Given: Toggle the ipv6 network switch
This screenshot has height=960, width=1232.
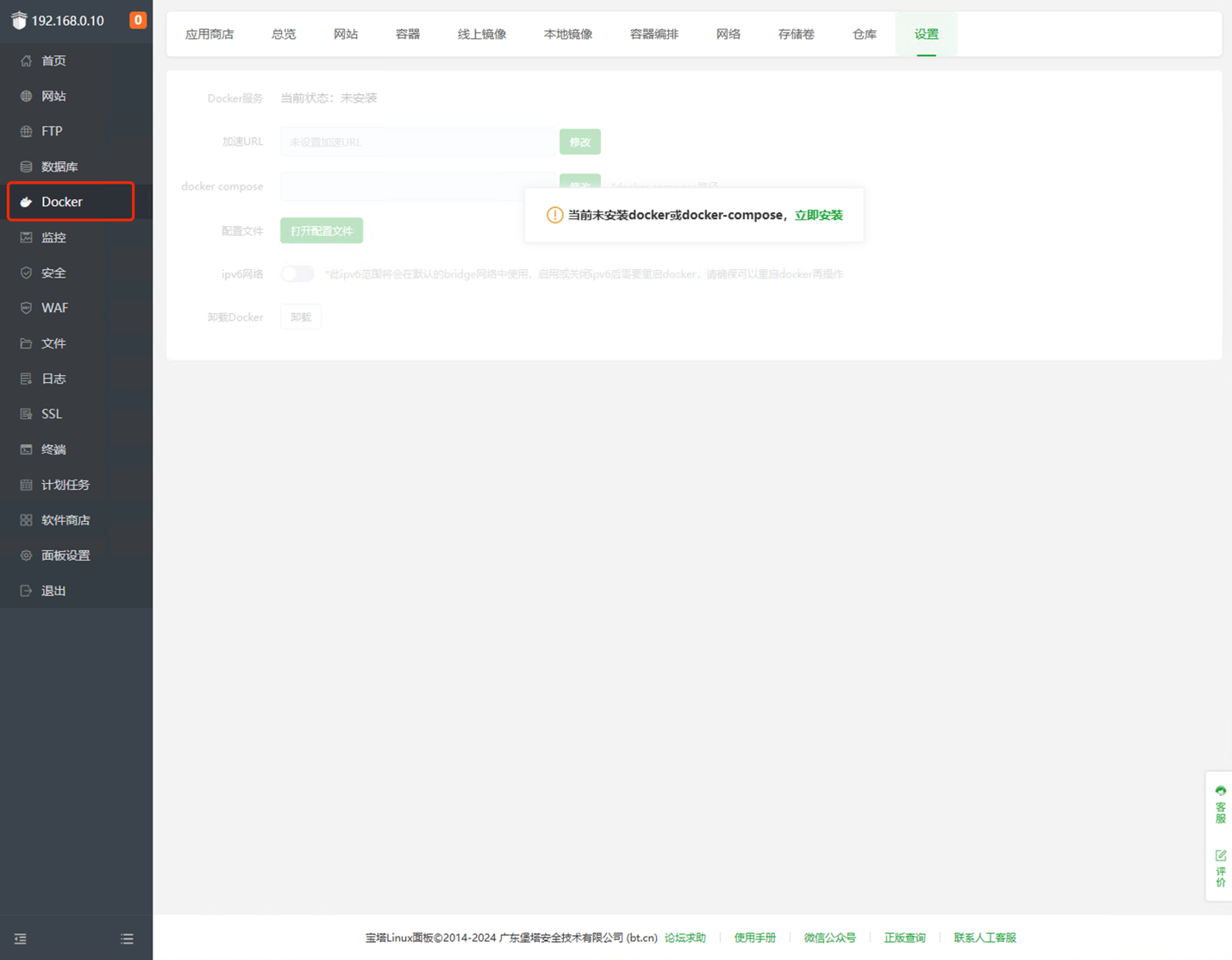Looking at the screenshot, I should tap(297, 274).
